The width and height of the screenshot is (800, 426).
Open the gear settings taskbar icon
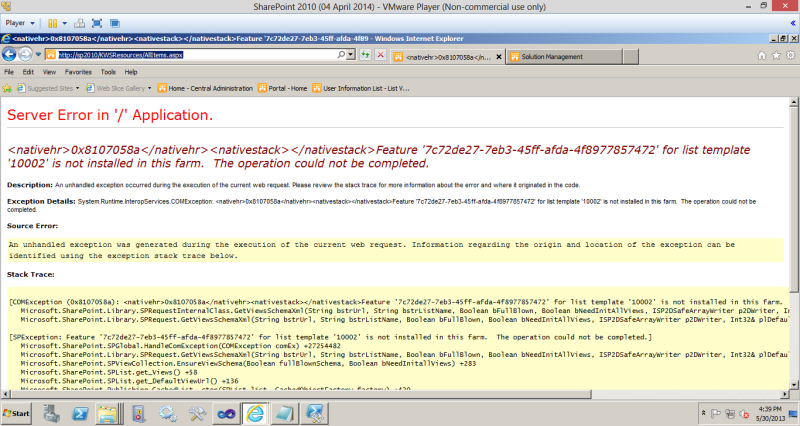(167, 413)
